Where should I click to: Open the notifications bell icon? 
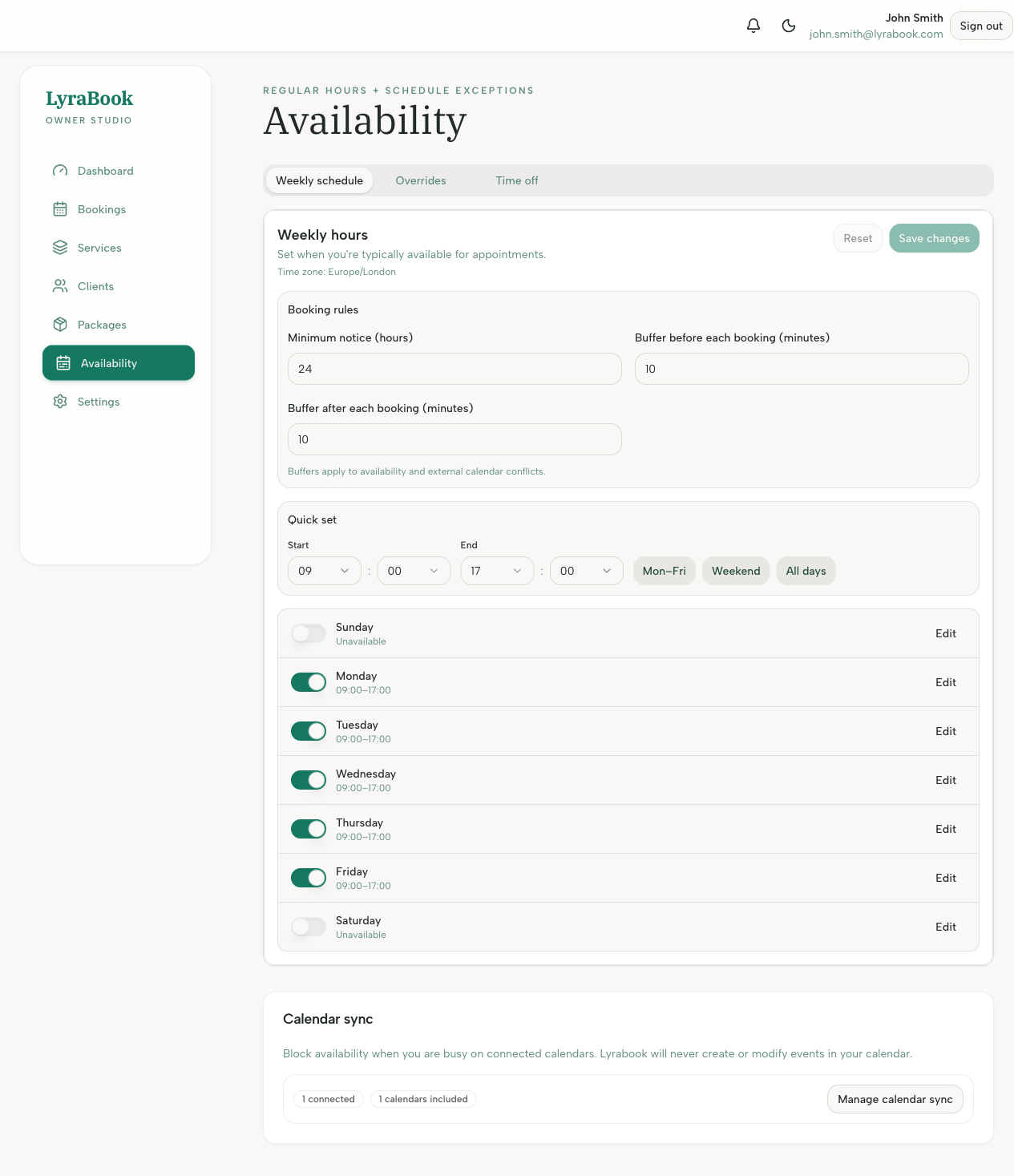753,26
